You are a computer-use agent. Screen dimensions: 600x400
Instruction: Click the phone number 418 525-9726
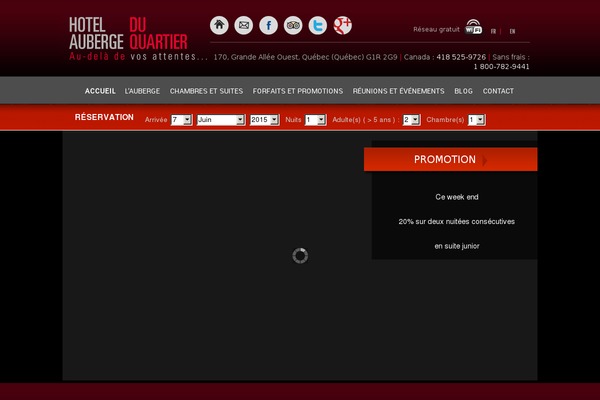(x=461, y=57)
